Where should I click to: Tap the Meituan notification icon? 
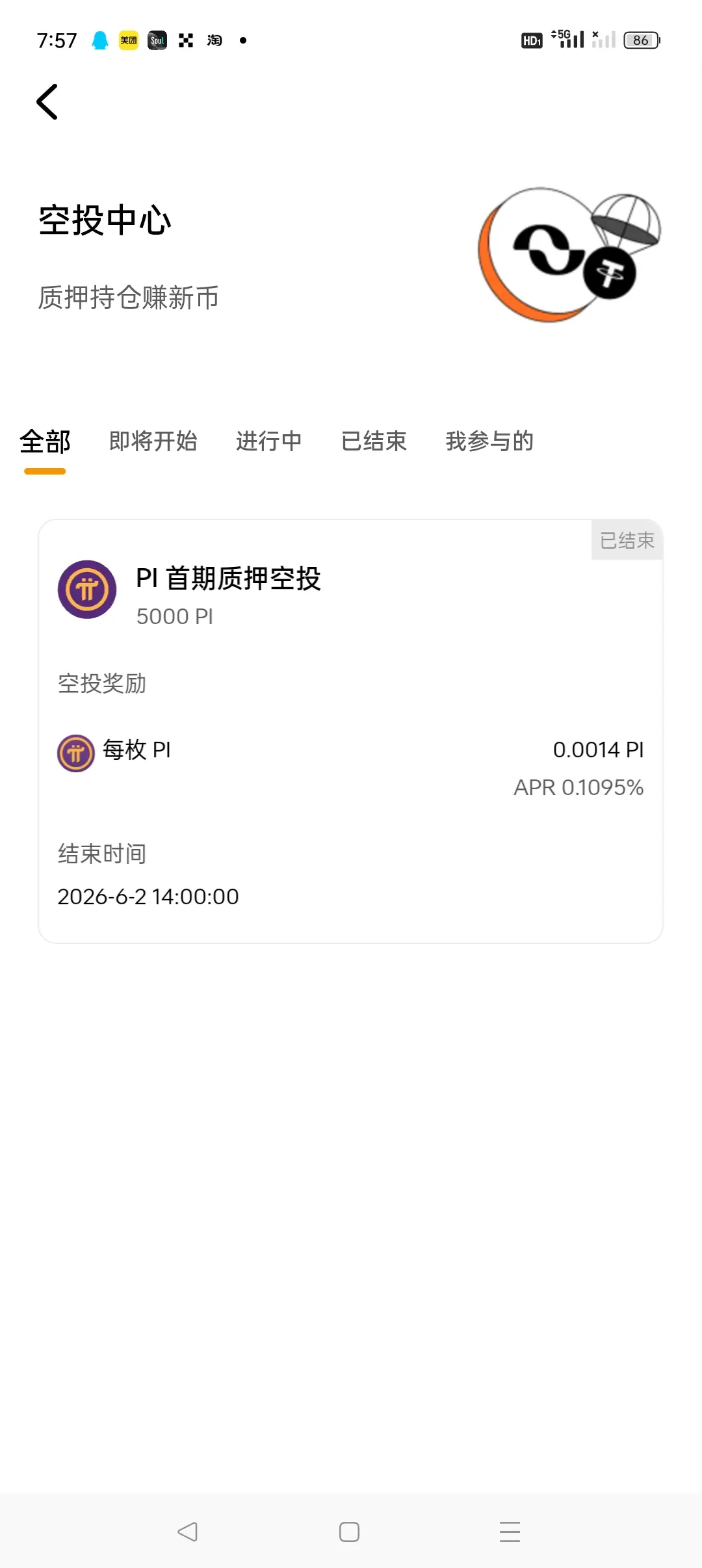129,40
